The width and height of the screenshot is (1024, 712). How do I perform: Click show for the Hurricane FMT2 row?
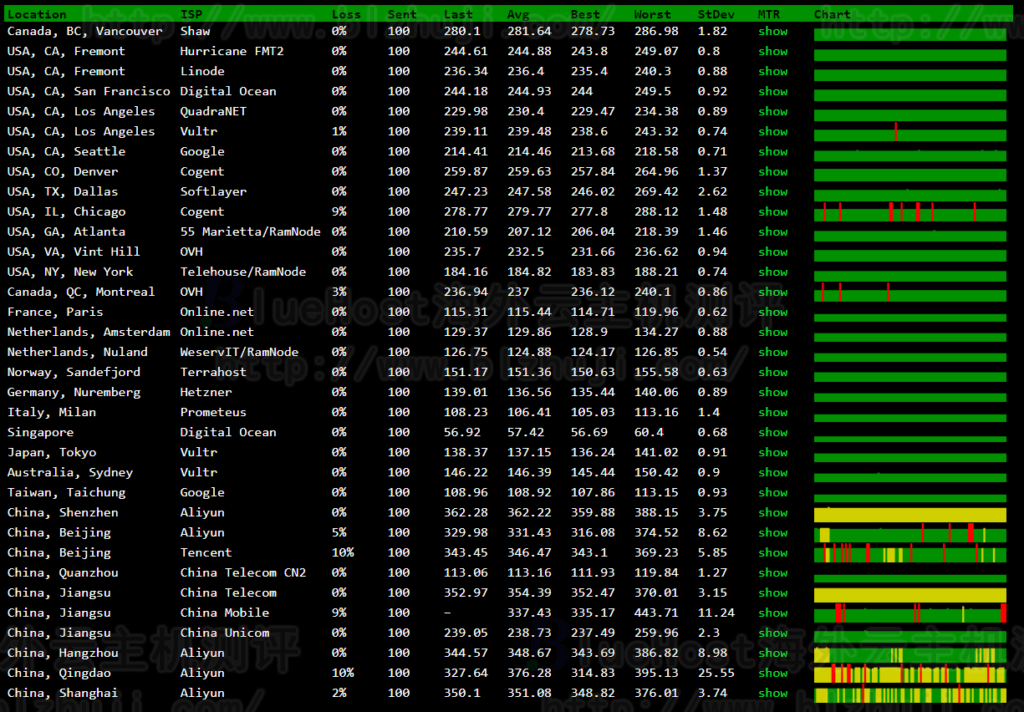click(x=773, y=51)
